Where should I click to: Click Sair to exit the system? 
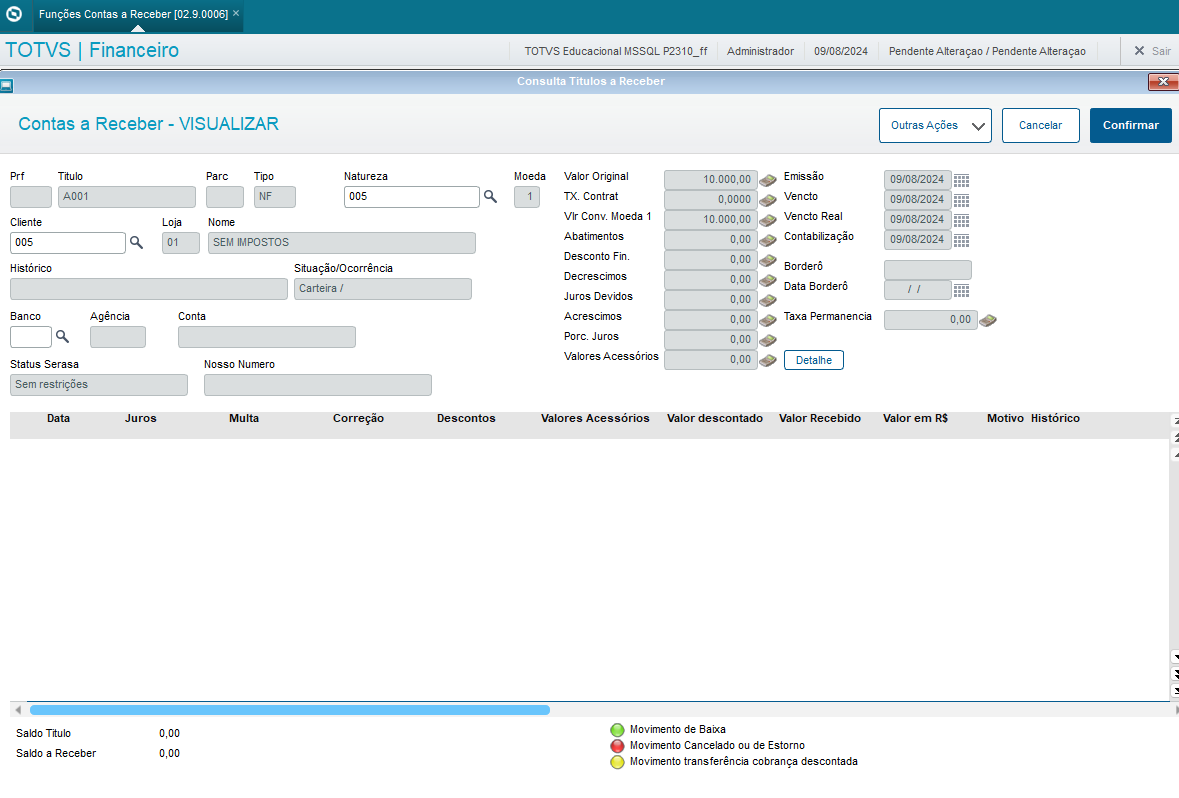[x=1151, y=51]
